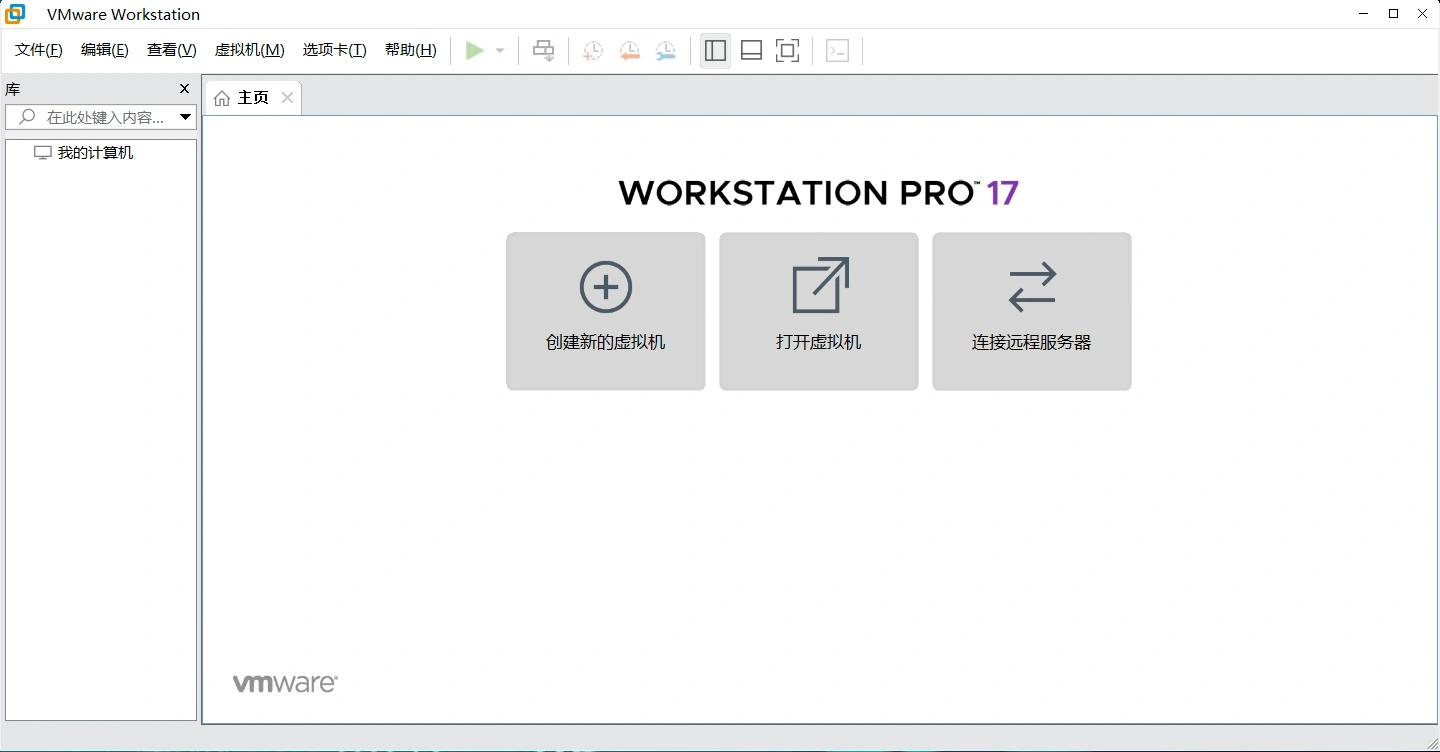Maximize the VMware Workstation window

(x=1394, y=14)
